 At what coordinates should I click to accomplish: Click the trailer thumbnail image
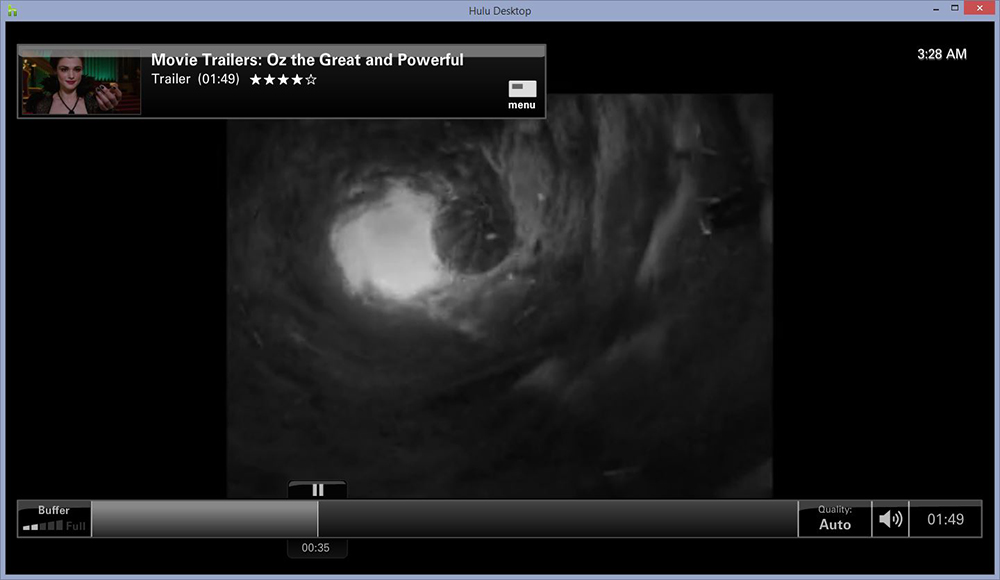[x=81, y=84]
